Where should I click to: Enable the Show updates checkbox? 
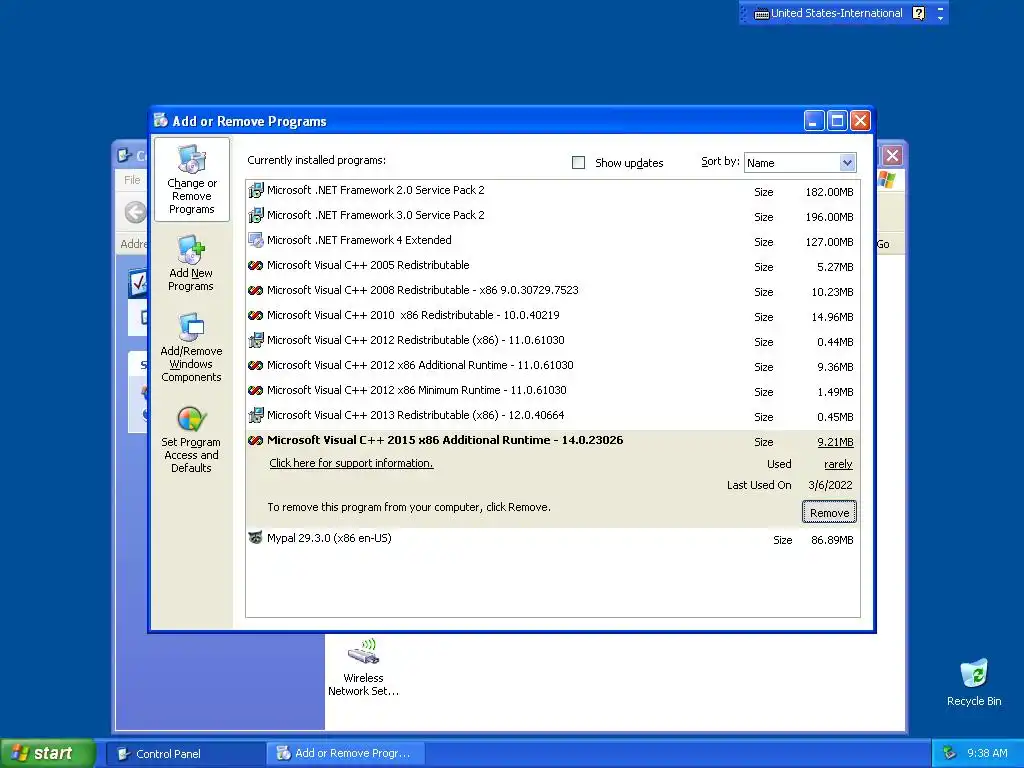point(579,163)
